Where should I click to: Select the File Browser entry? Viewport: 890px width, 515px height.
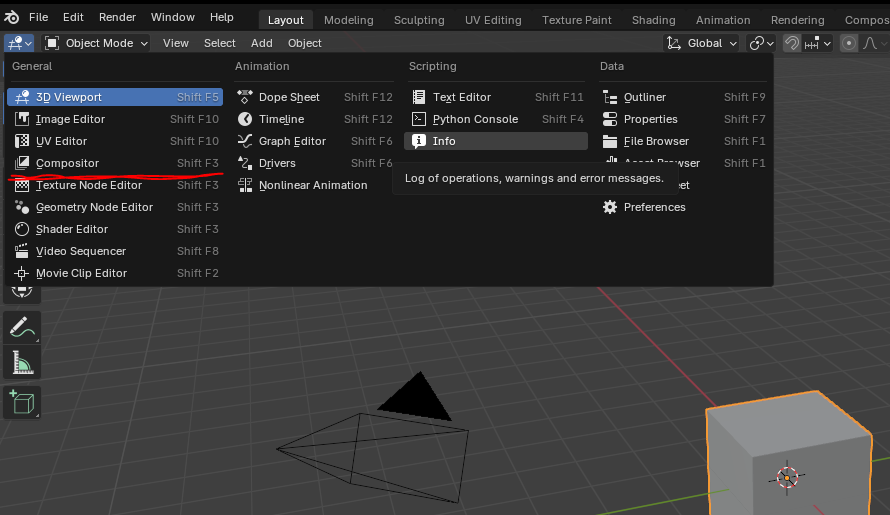pyautogui.click(x=683, y=141)
